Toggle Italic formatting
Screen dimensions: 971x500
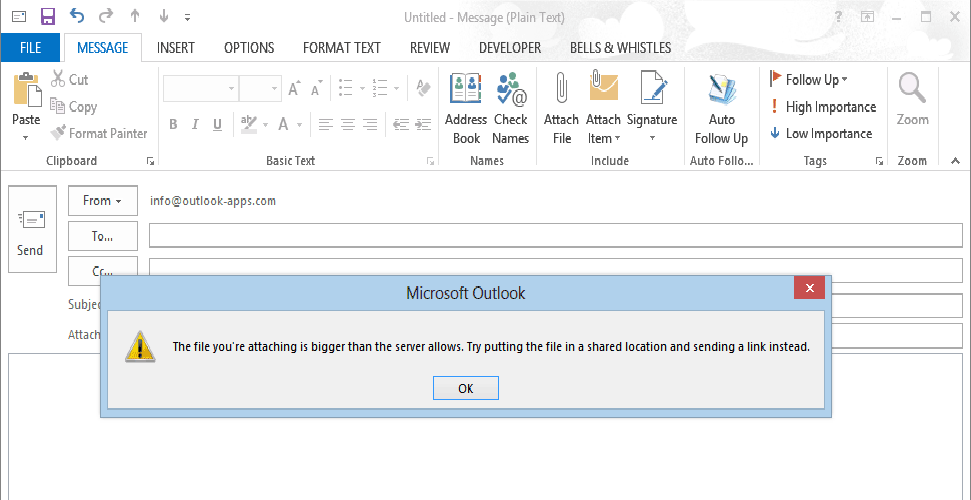click(x=195, y=125)
